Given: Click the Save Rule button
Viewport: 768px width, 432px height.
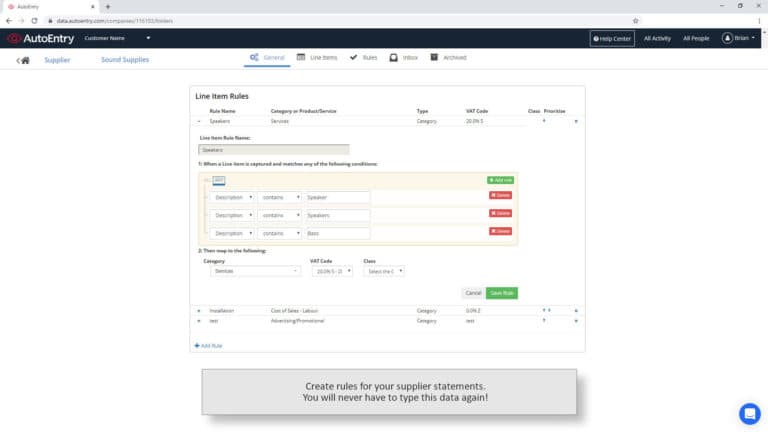Looking at the screenshot, I should (502, 293).
